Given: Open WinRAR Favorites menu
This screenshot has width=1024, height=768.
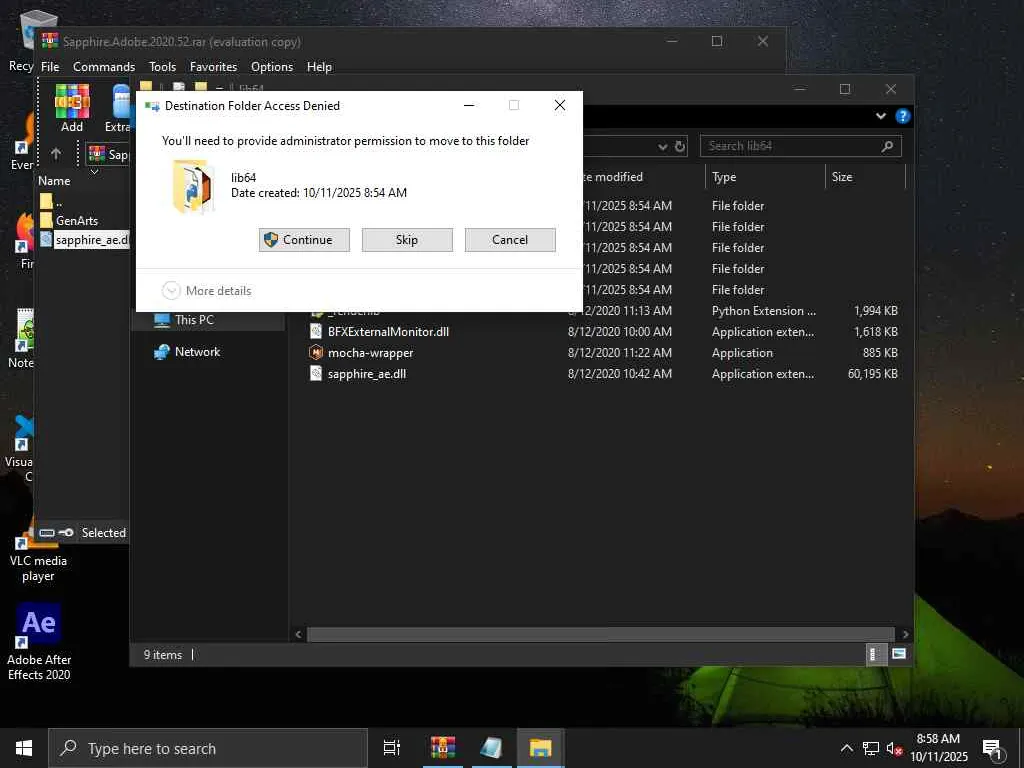Looking at the screenshot, I should [x=214, y=67].
